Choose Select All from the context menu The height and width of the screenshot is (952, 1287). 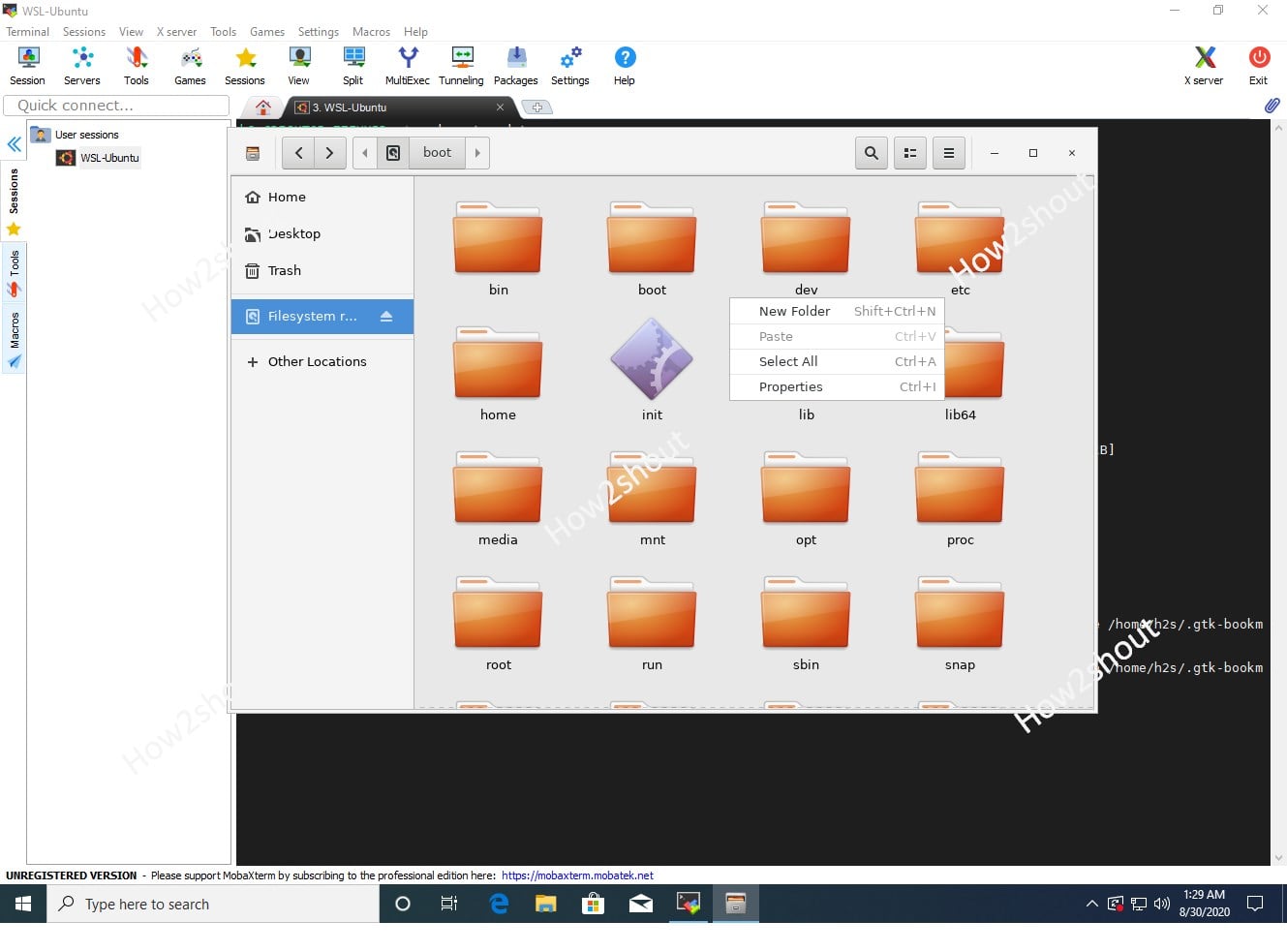(x=788, y=361)
